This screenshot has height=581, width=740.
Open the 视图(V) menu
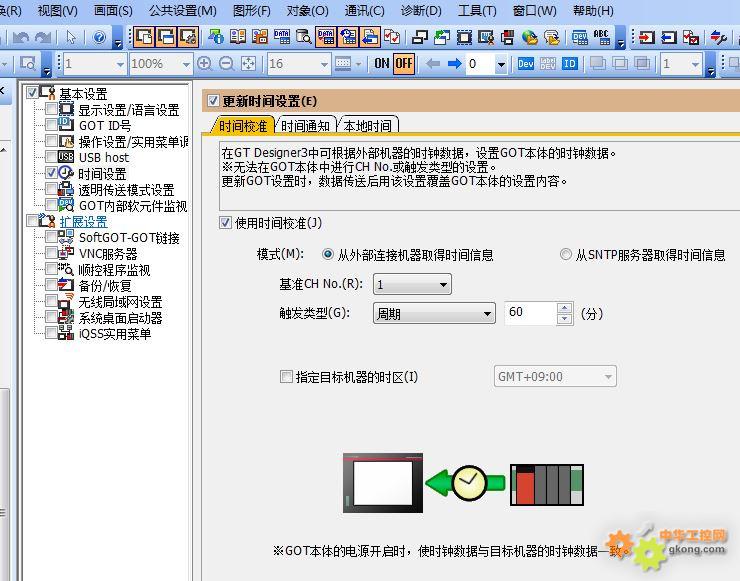[58, 10]
